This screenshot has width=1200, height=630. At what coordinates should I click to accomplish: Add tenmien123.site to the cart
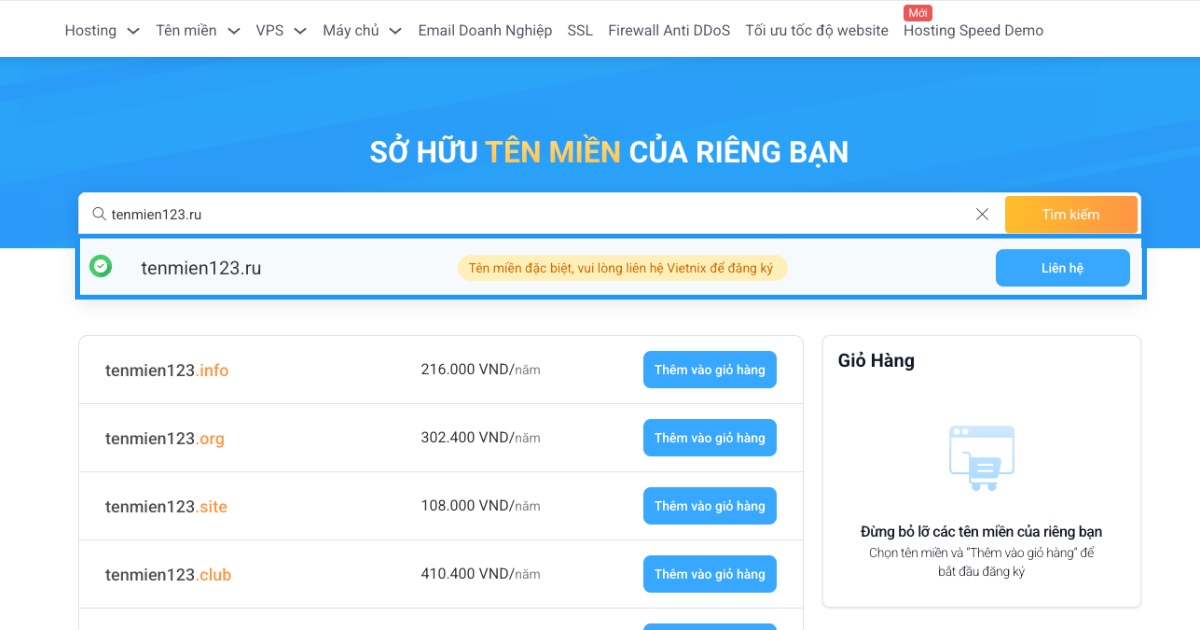tap(710, 505)
